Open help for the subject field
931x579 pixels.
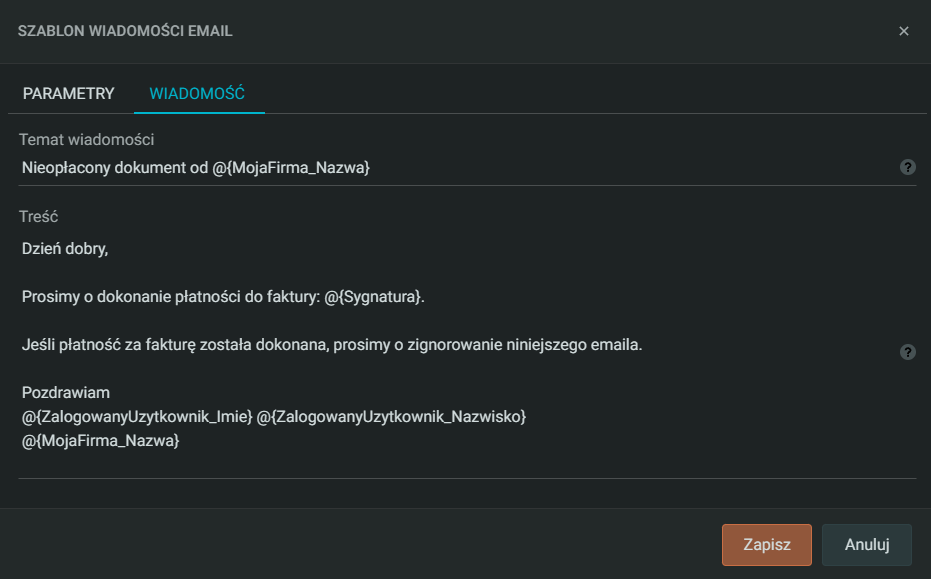908,167
